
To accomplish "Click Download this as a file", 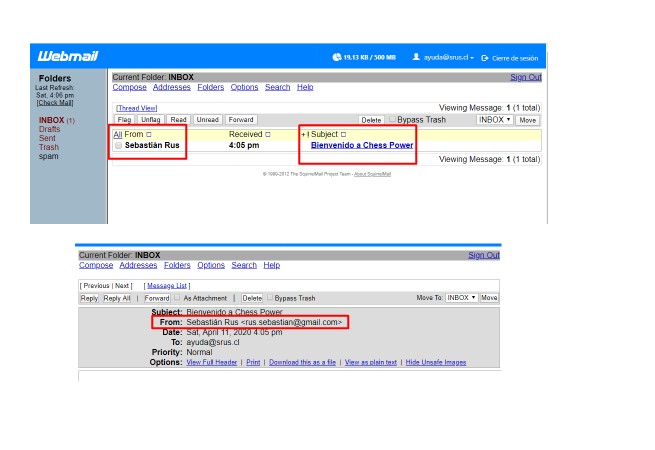I will [x=303, y=362].
